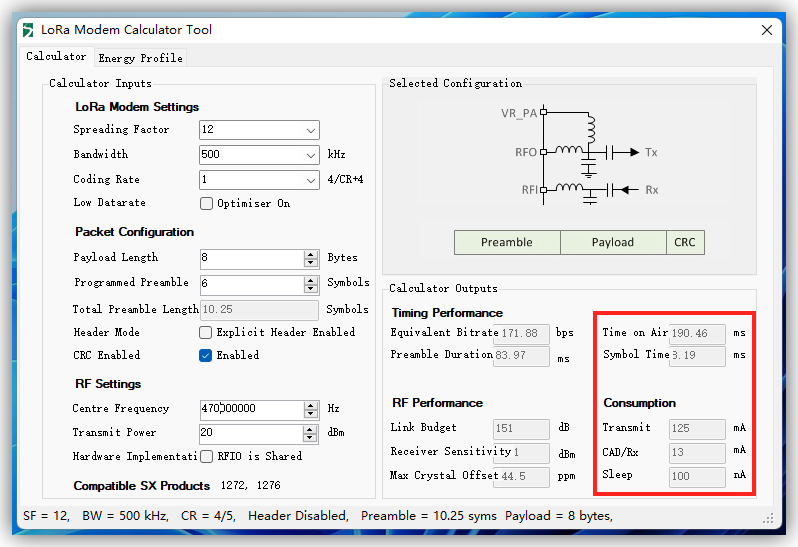Decrease Programmed Preamble with down arrow

311,289
